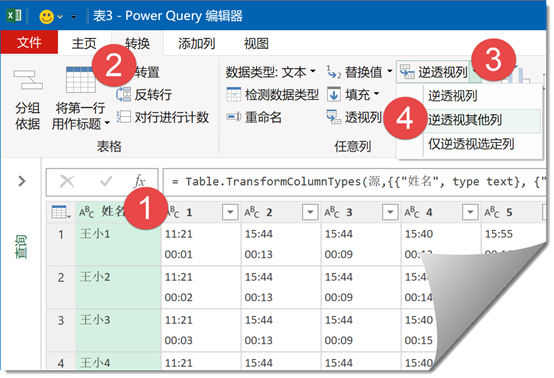Click the 分组依据 group-by icon

(28, 80)
